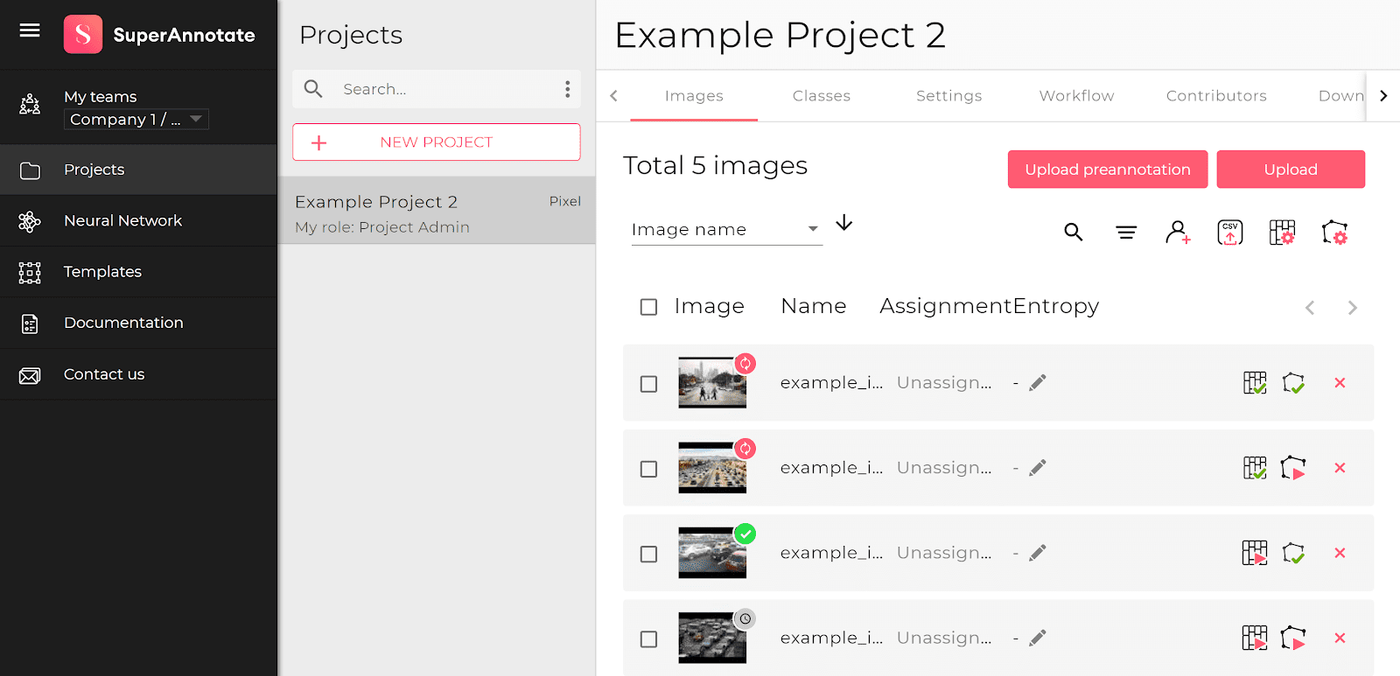Screen dimensions: 1400x676
Task: Switch to the Classes tab
Action: coord(821,96)
